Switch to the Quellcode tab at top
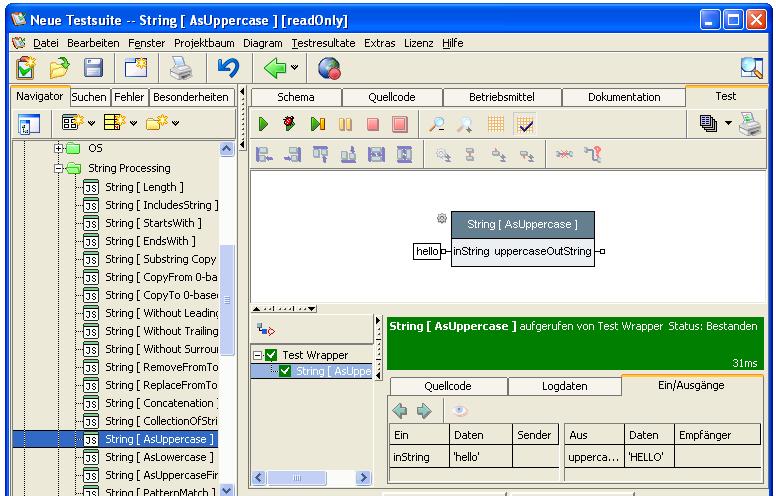Image resolution: width=776 pixels, height=496 pixels. [x=392, y=97]
